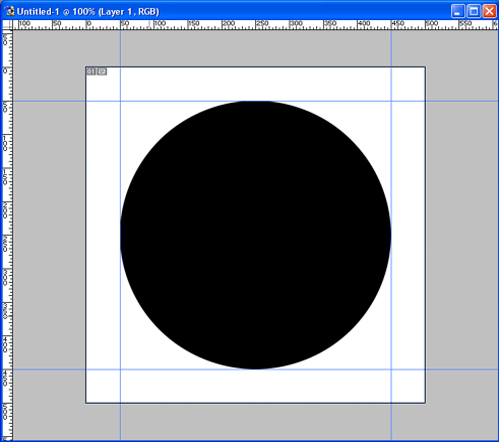This screenshot has height=442, width=499.
Task: Minimize the Untitled-1 document window
Action: pyautogui.click(x=458, y=11)
